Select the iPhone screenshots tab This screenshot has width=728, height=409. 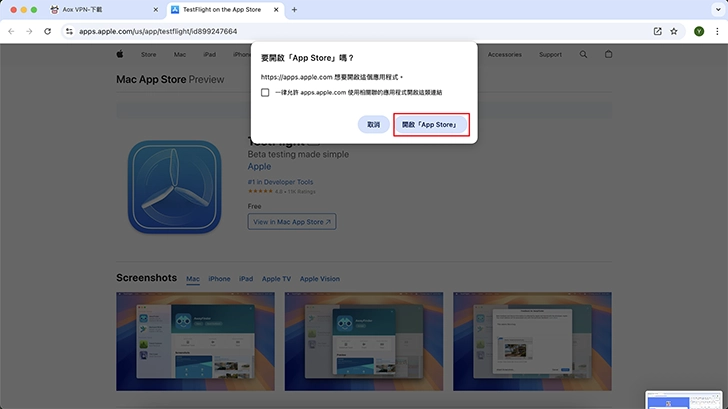[219, 279]
